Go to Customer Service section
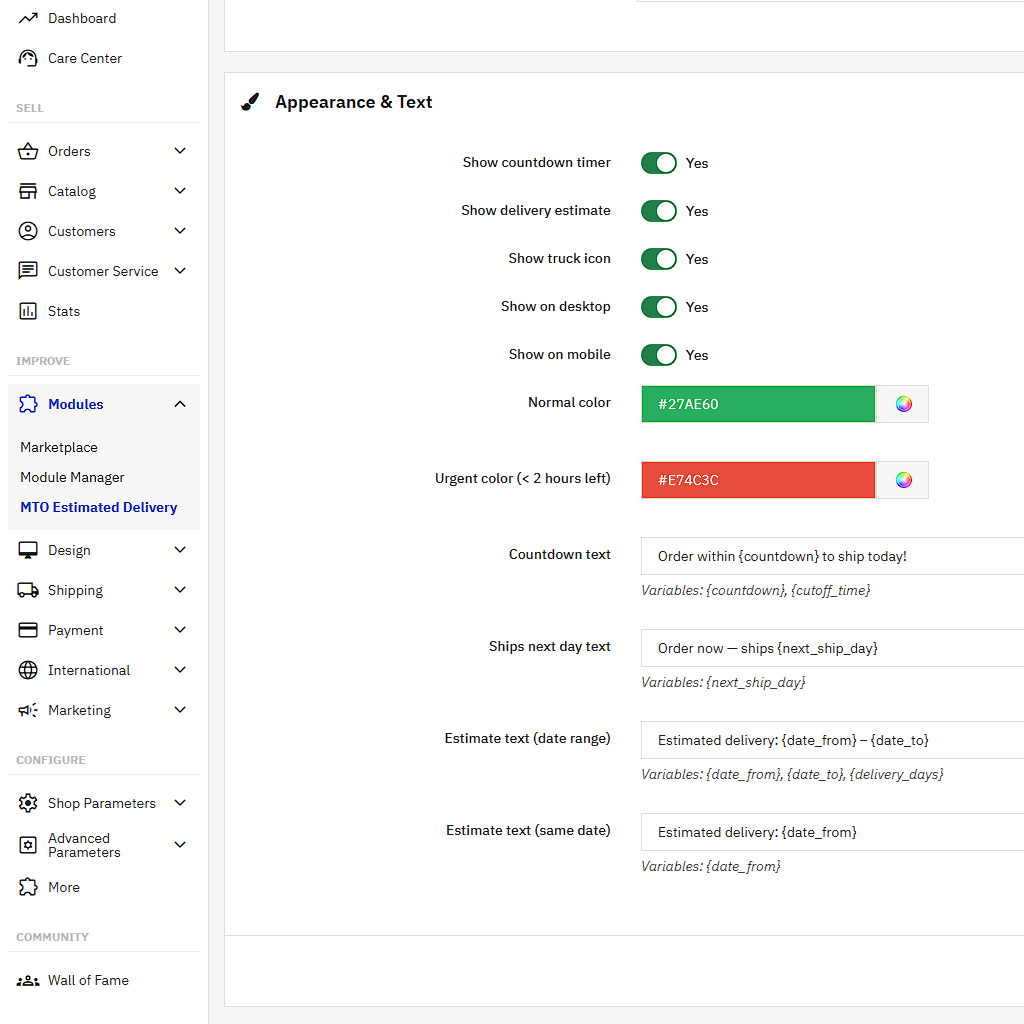Screen dimensions: 1024x1024 (x=102, y=271)
